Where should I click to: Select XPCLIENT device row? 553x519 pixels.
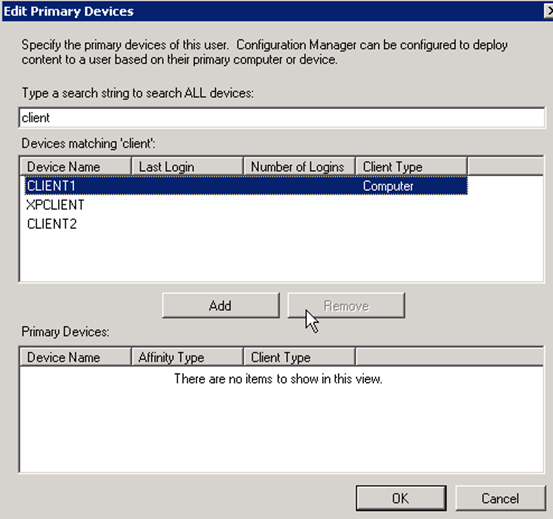point(246,205)
